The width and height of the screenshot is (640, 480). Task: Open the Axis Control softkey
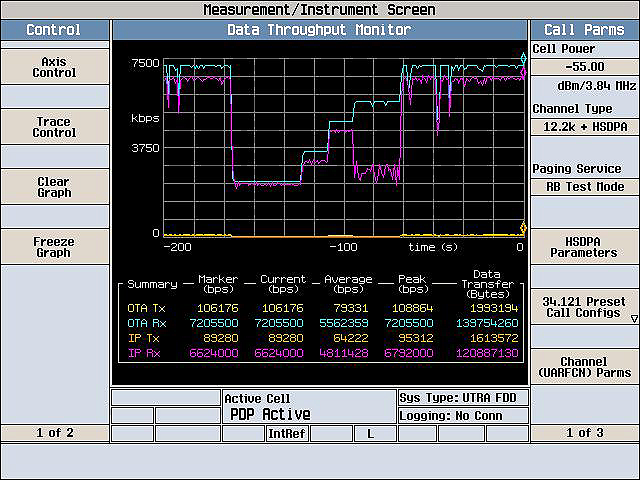(55, 67)
